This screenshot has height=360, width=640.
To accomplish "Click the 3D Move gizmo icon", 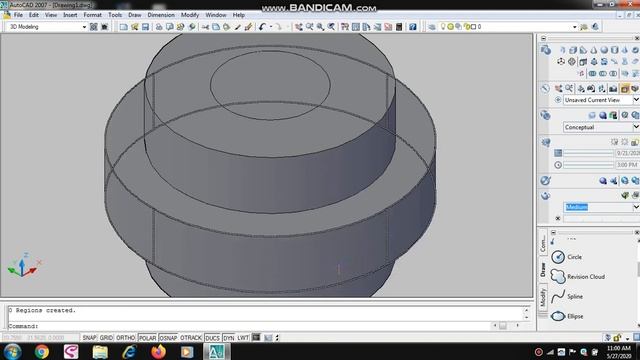I will tap(561, 62).
